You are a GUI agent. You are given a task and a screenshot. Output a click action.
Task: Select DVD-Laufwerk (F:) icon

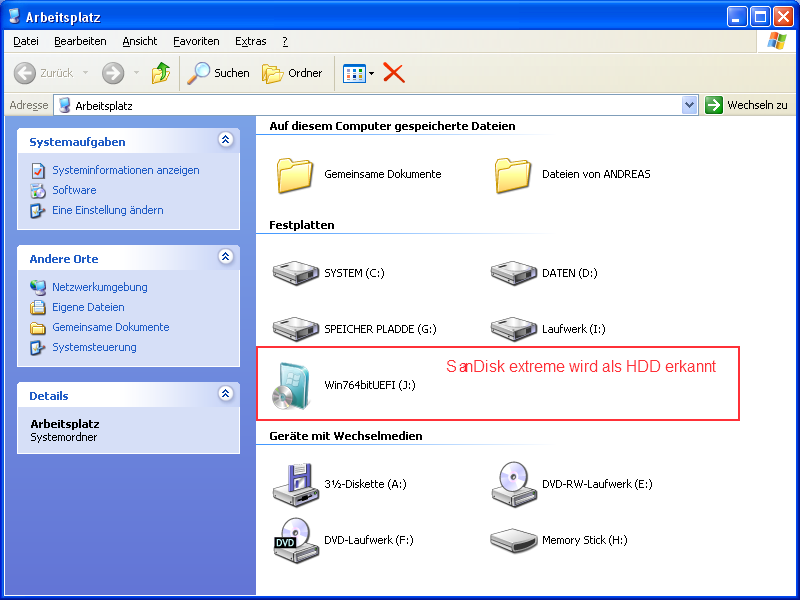tap(295, 540)
